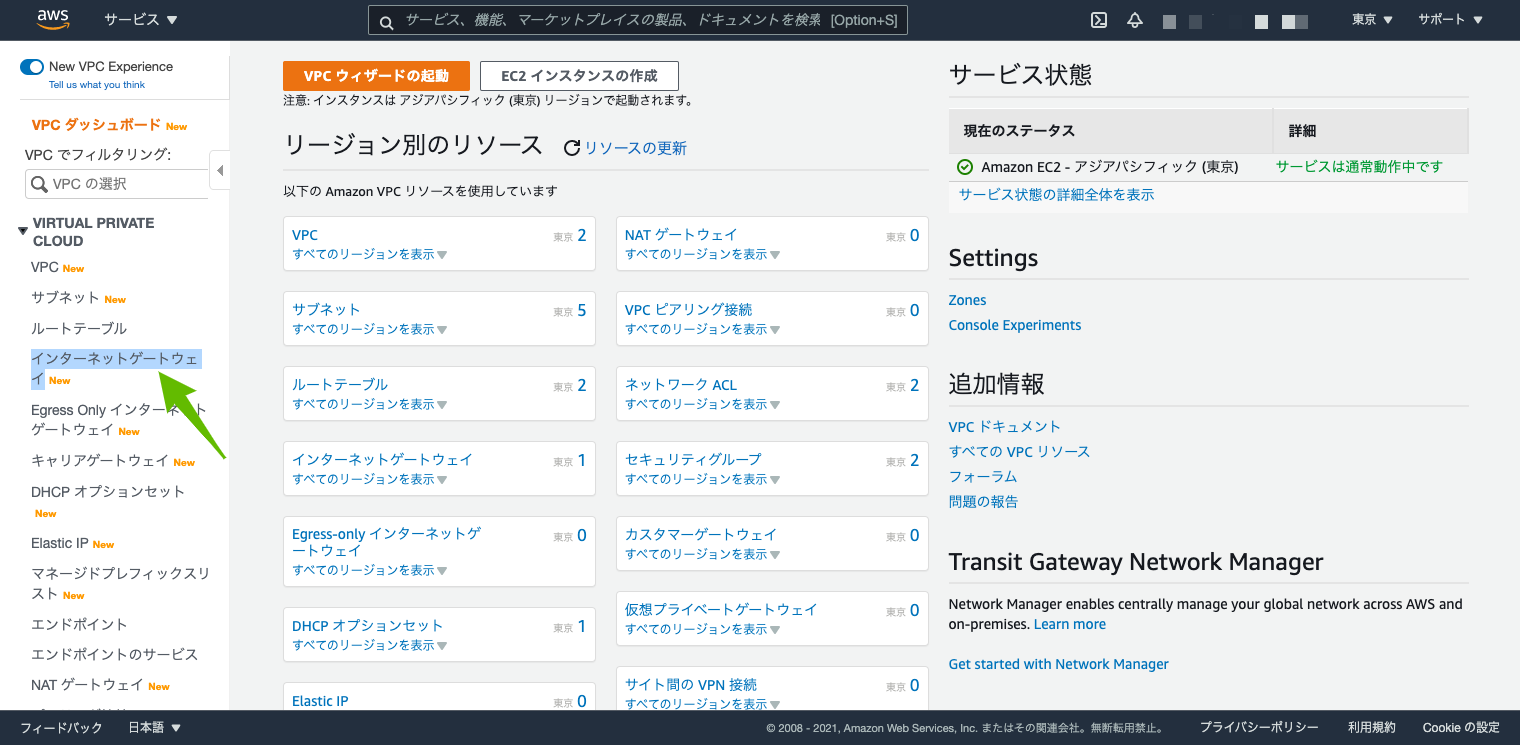The image size is (1520, 745).
Task: Select キャリアゲートウェイ in the sidebar
Action: [100, 461]
